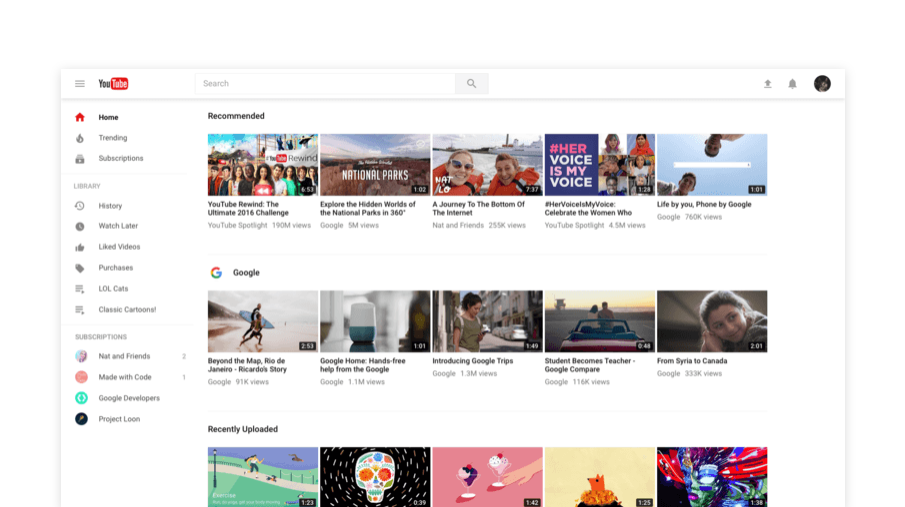Open title 'A Journey To The Bottom Of The Internet'
Image resolution: width=905 pixels, height=507 pixels.
478,208
